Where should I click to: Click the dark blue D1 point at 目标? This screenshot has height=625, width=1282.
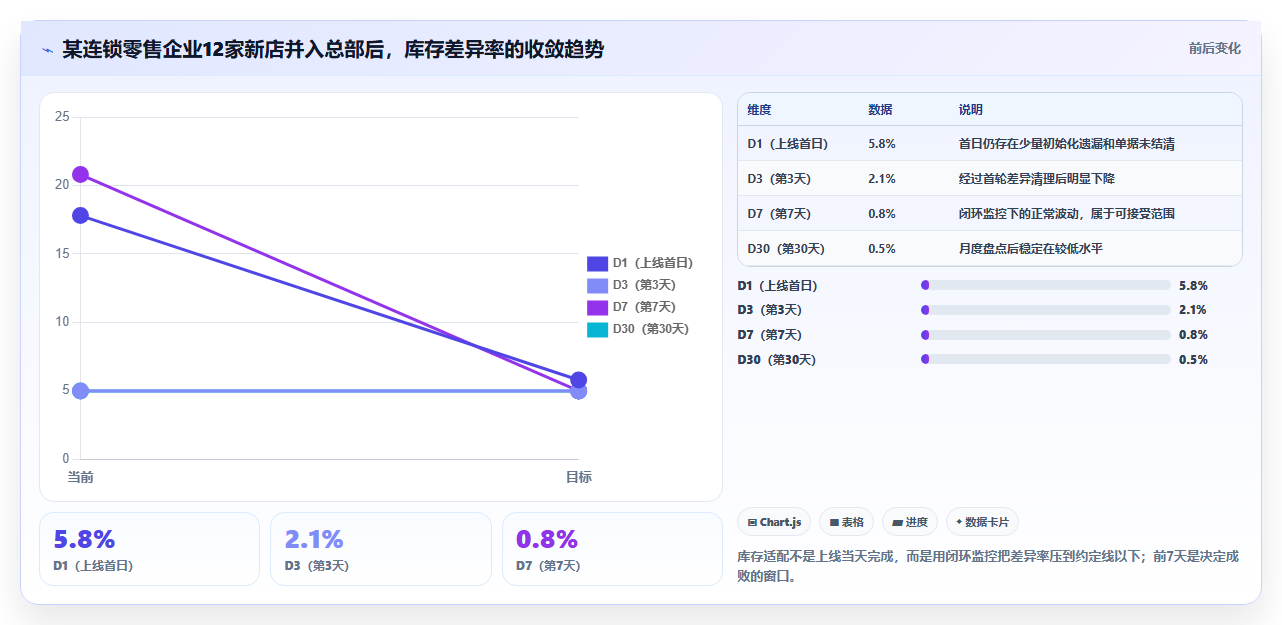(x=578, y=380)
